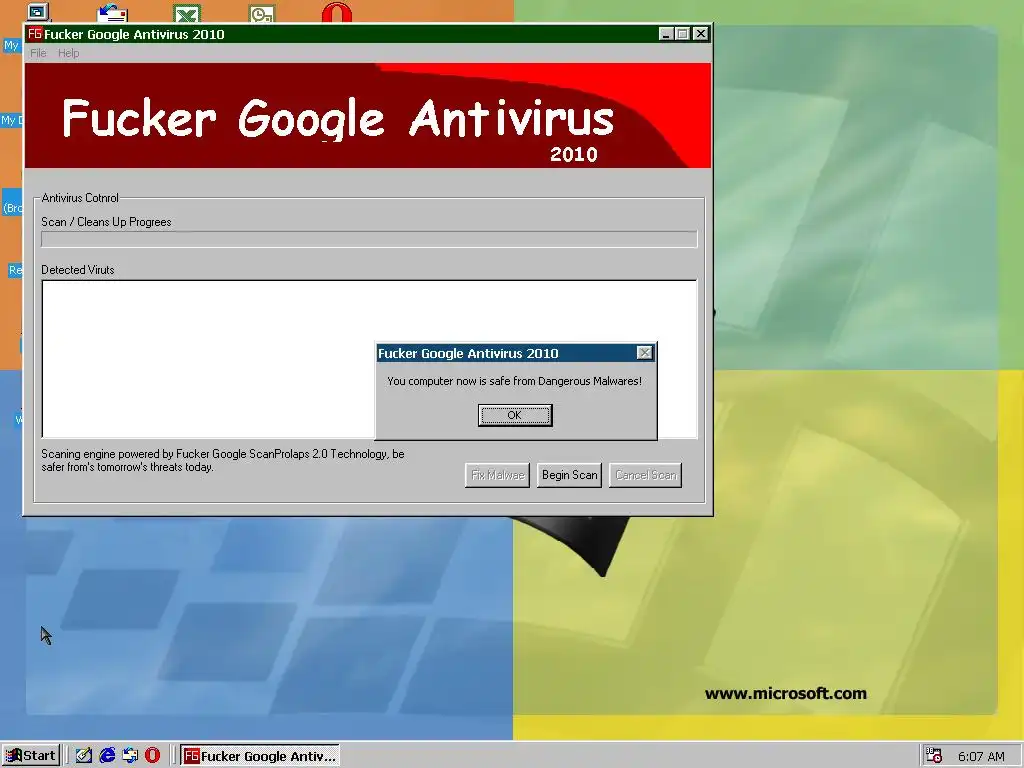Select the Opera desktop icon
The image size is (1024, 768).
click(337, 12)
